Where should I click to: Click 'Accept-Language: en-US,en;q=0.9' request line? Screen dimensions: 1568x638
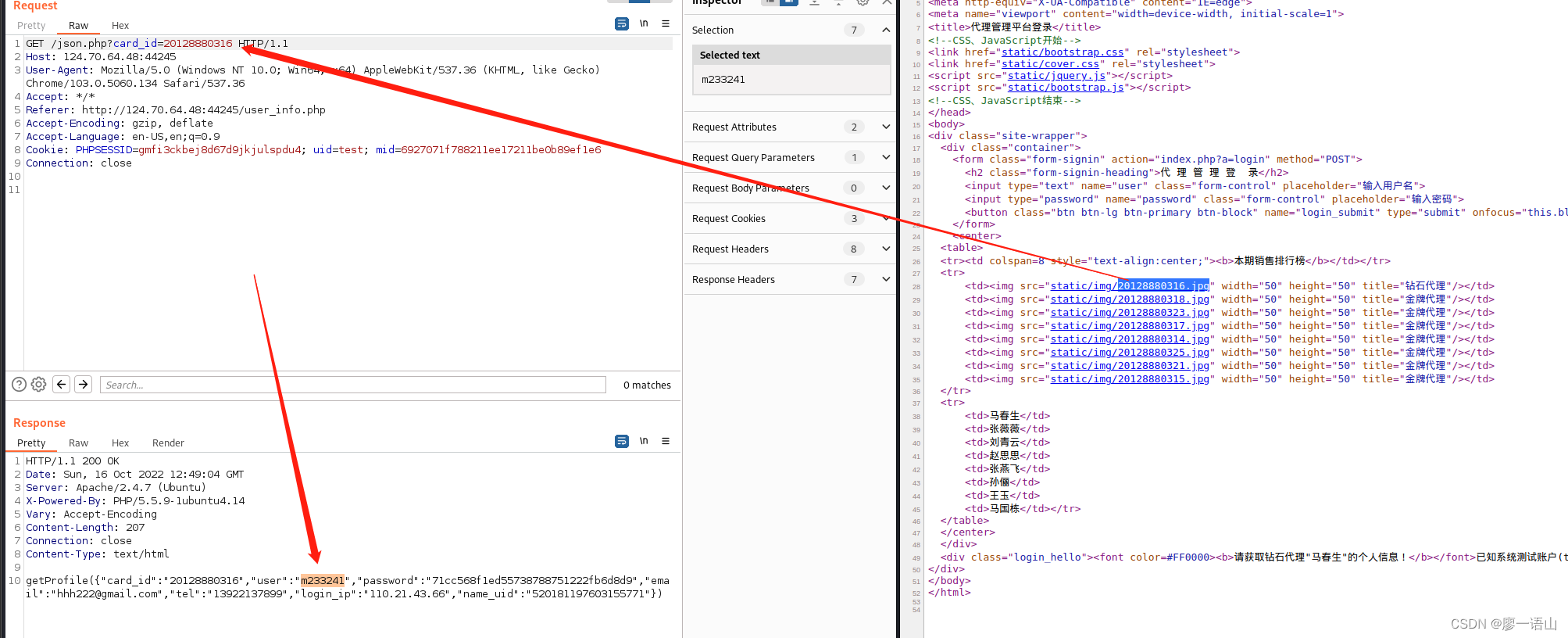point(123,137)
